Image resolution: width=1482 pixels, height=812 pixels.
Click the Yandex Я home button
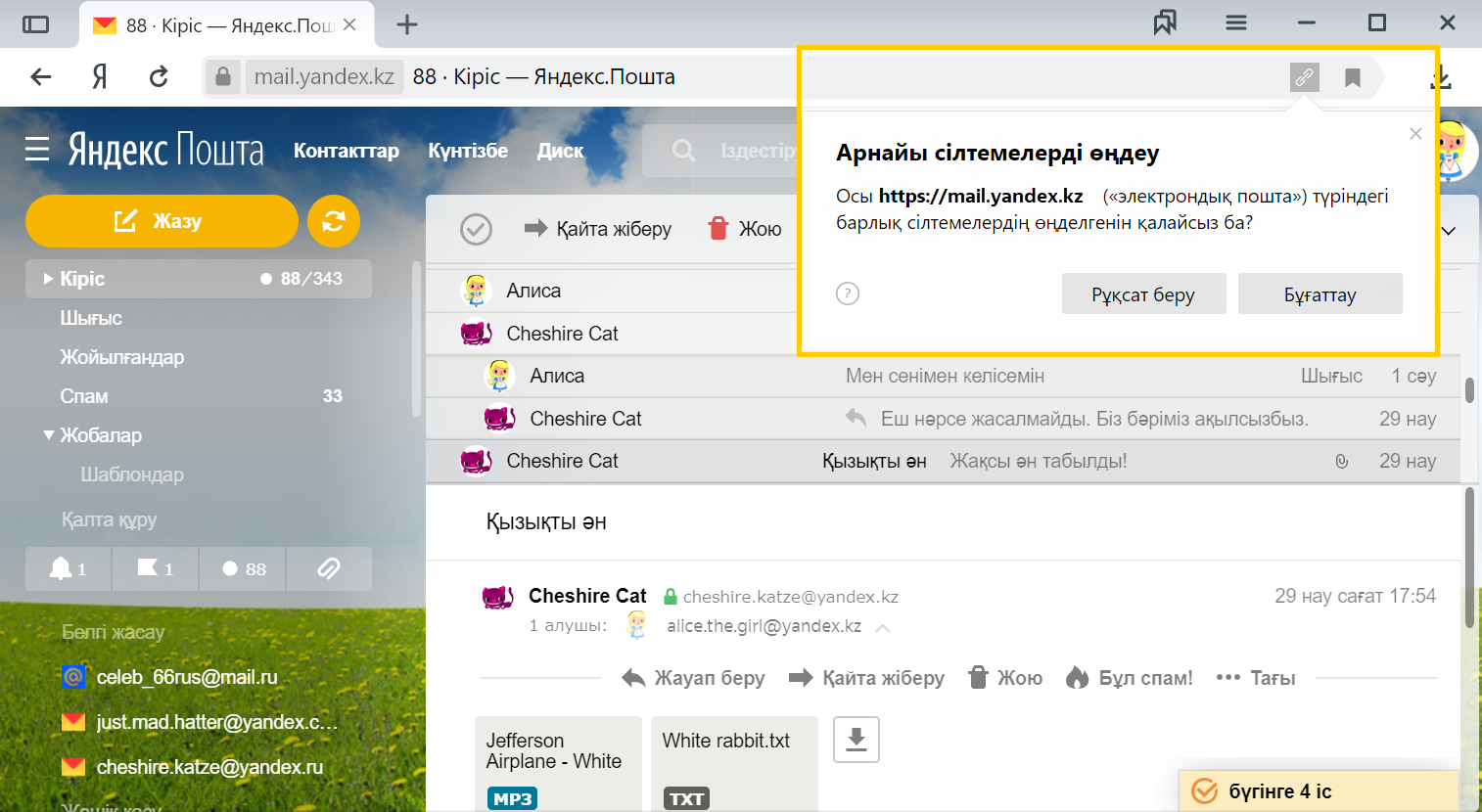pos(99,76)
